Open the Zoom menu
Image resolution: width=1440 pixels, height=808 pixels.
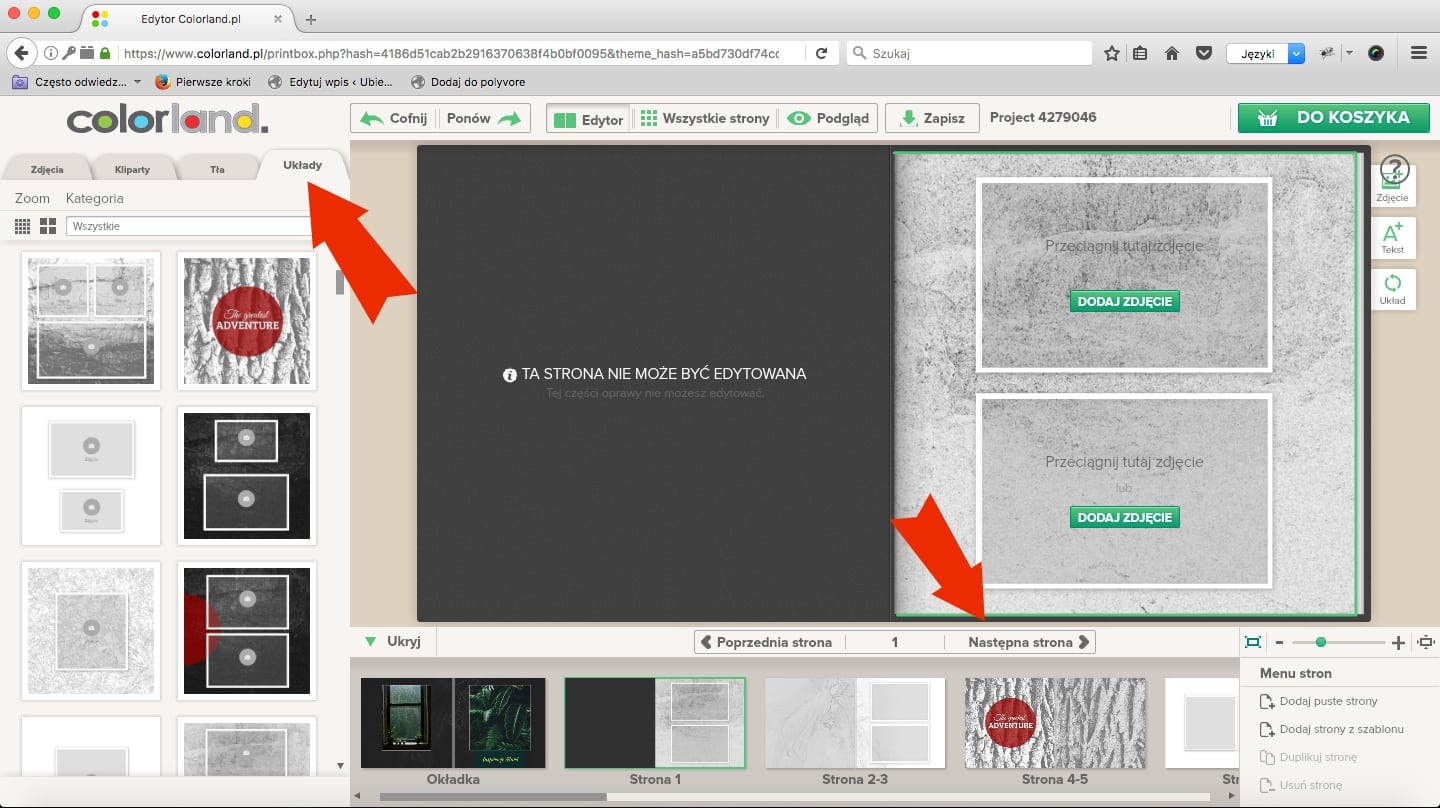32,198
